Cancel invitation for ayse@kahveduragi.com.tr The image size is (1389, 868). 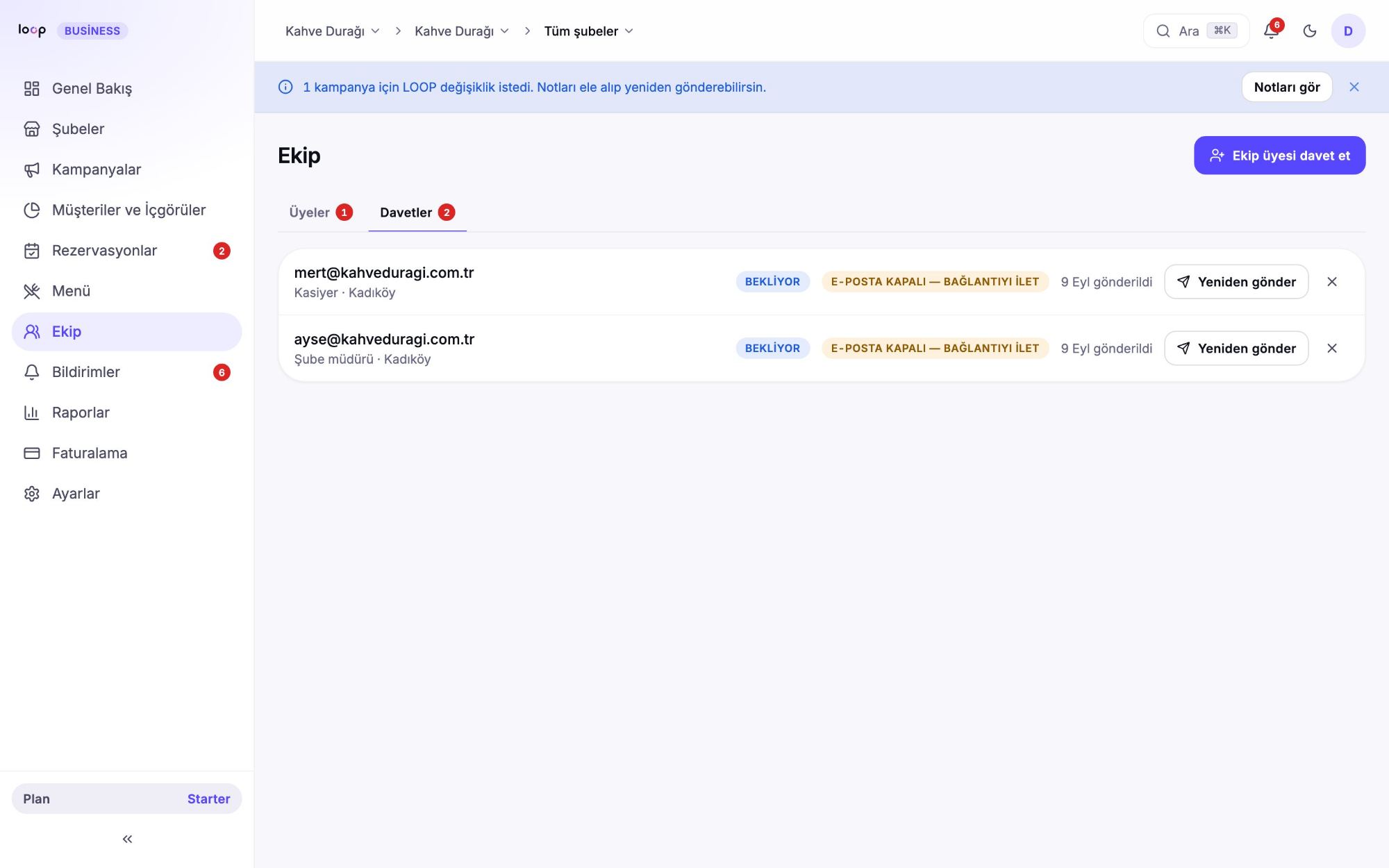point(1332,349)
